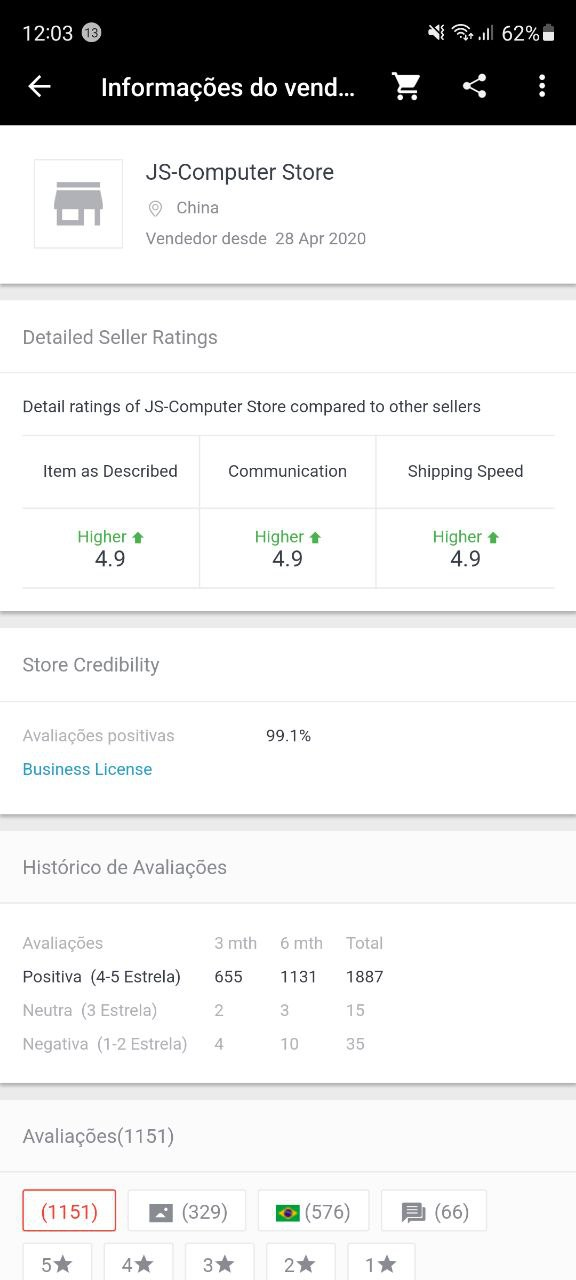576x1280 pixels.
Task: Select the all reviews (1151) filter
Action: click(69, 1211)
